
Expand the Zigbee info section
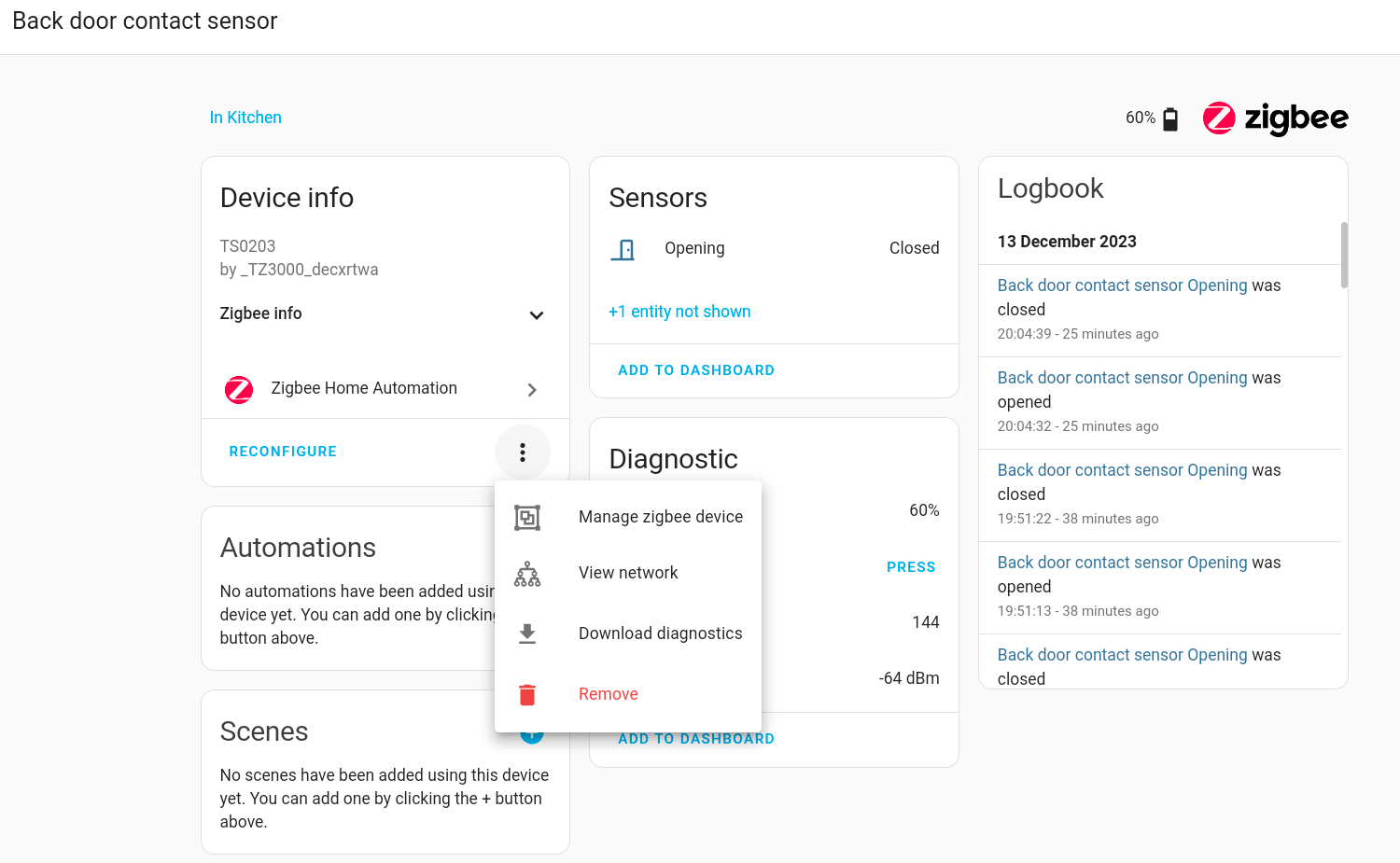point(537,315)
